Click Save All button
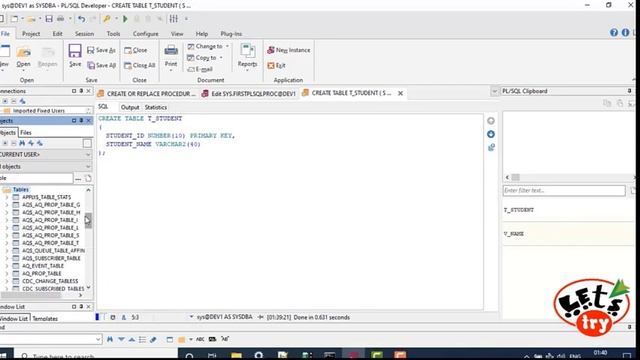This screenshot has height=360, width=640. tap(102, 65)
